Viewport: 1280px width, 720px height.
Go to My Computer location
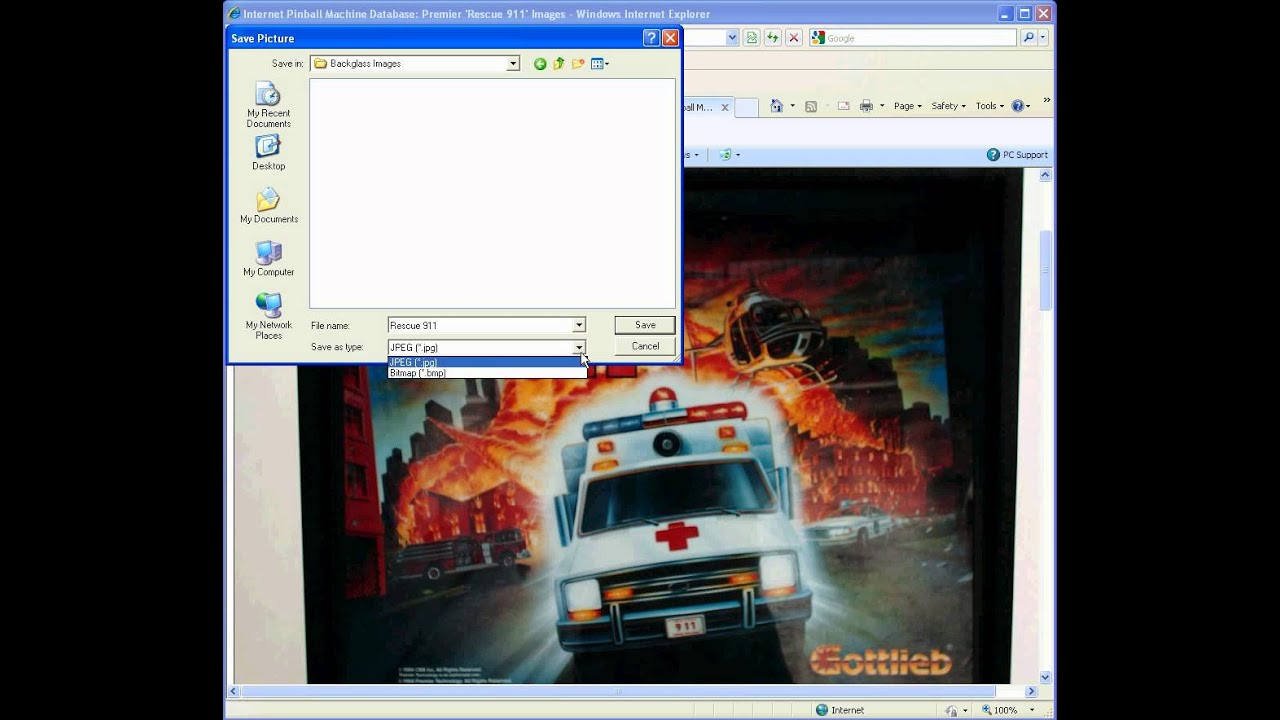pos(268,259)
